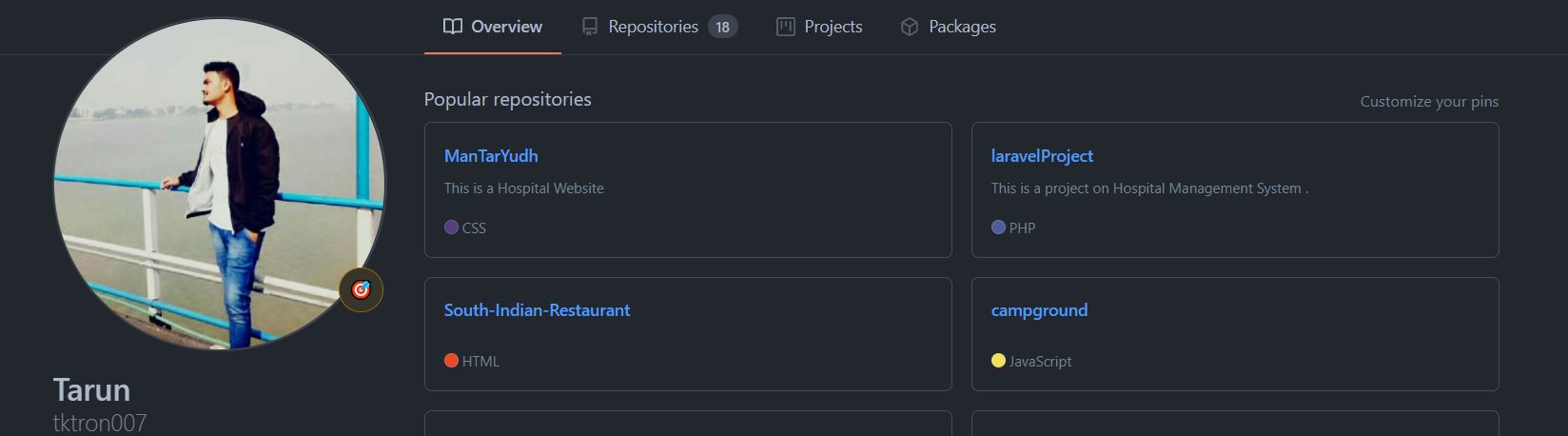Viewport: 1568px width, 436px height.
Task: Open the South-Indian-Restaurant repository
Action: (537, 310)
